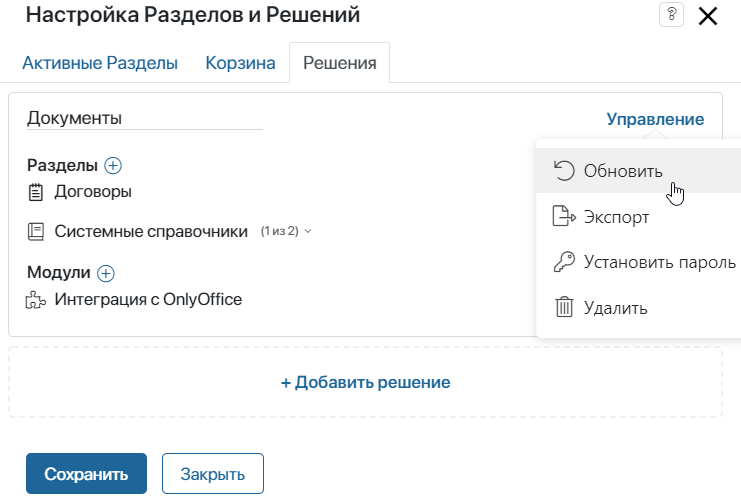Click the puzzle icon for OnlyOffice module
This screenshot has width=741, height=496.
click(35, 300)
